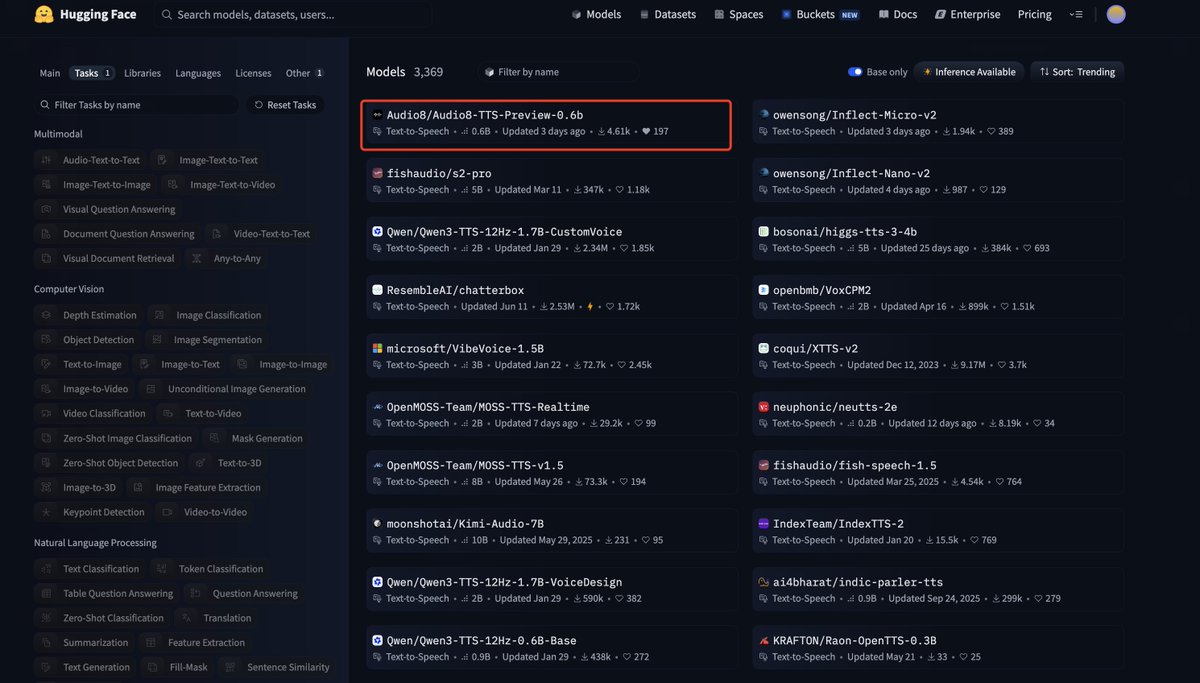Screen dimensions: 1200x683
Task: Open Buckets NEW navigation item
Action: 820,14
